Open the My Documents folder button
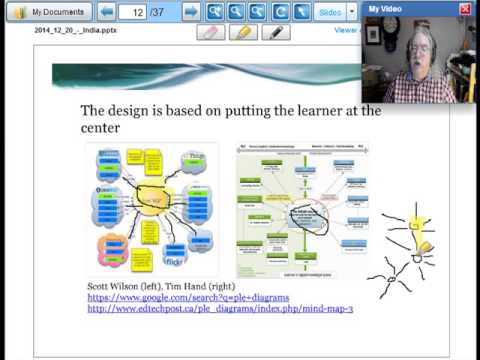Image resolution: width=480 pixels, height=360 pixels. pos(49,12)
